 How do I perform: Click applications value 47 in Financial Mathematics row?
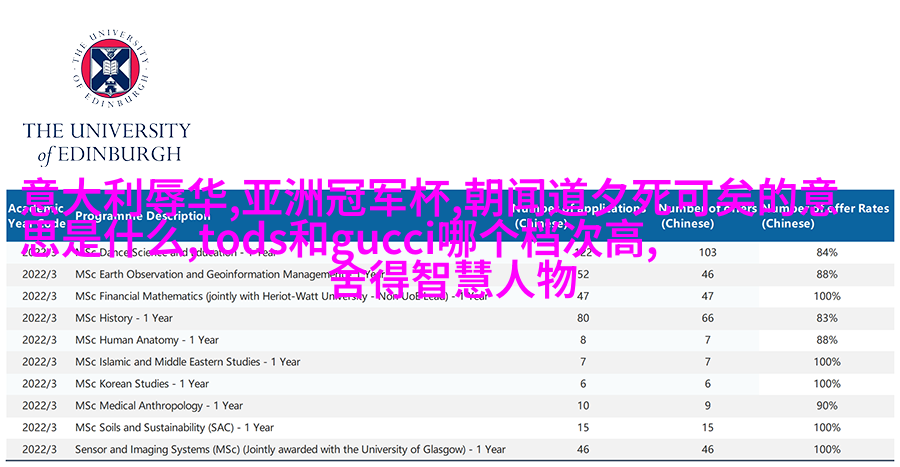pos(583,296)
